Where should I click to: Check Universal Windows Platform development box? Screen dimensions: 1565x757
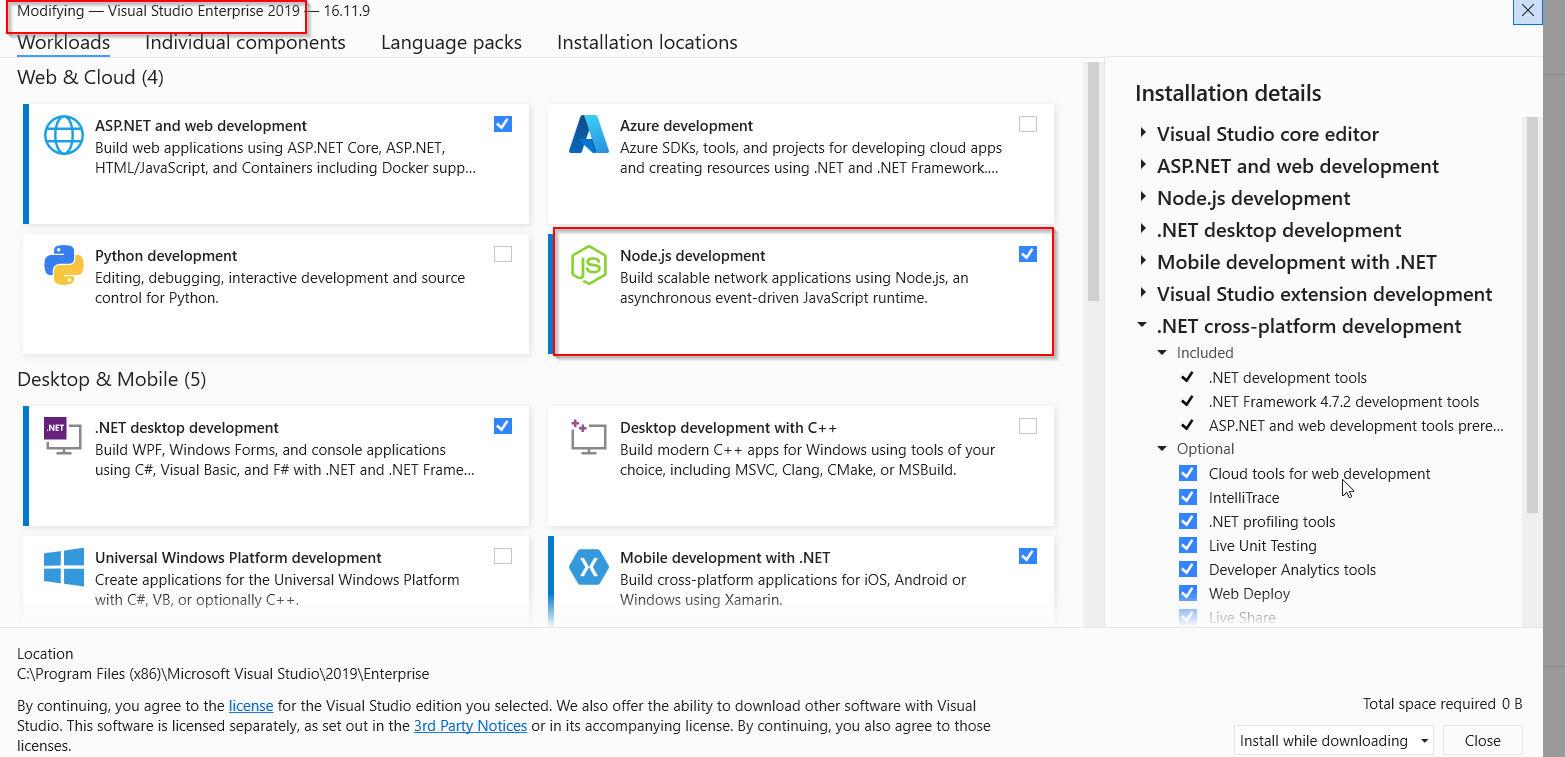coord(503,556)
